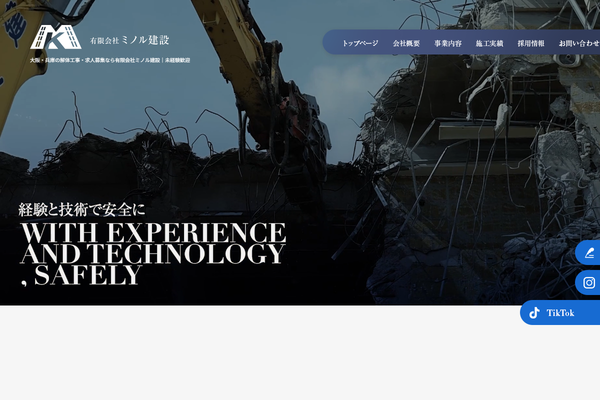Click the ミノル建設 MK logo icon
Viewport: 600px width, 400px height.
[56, 37]
